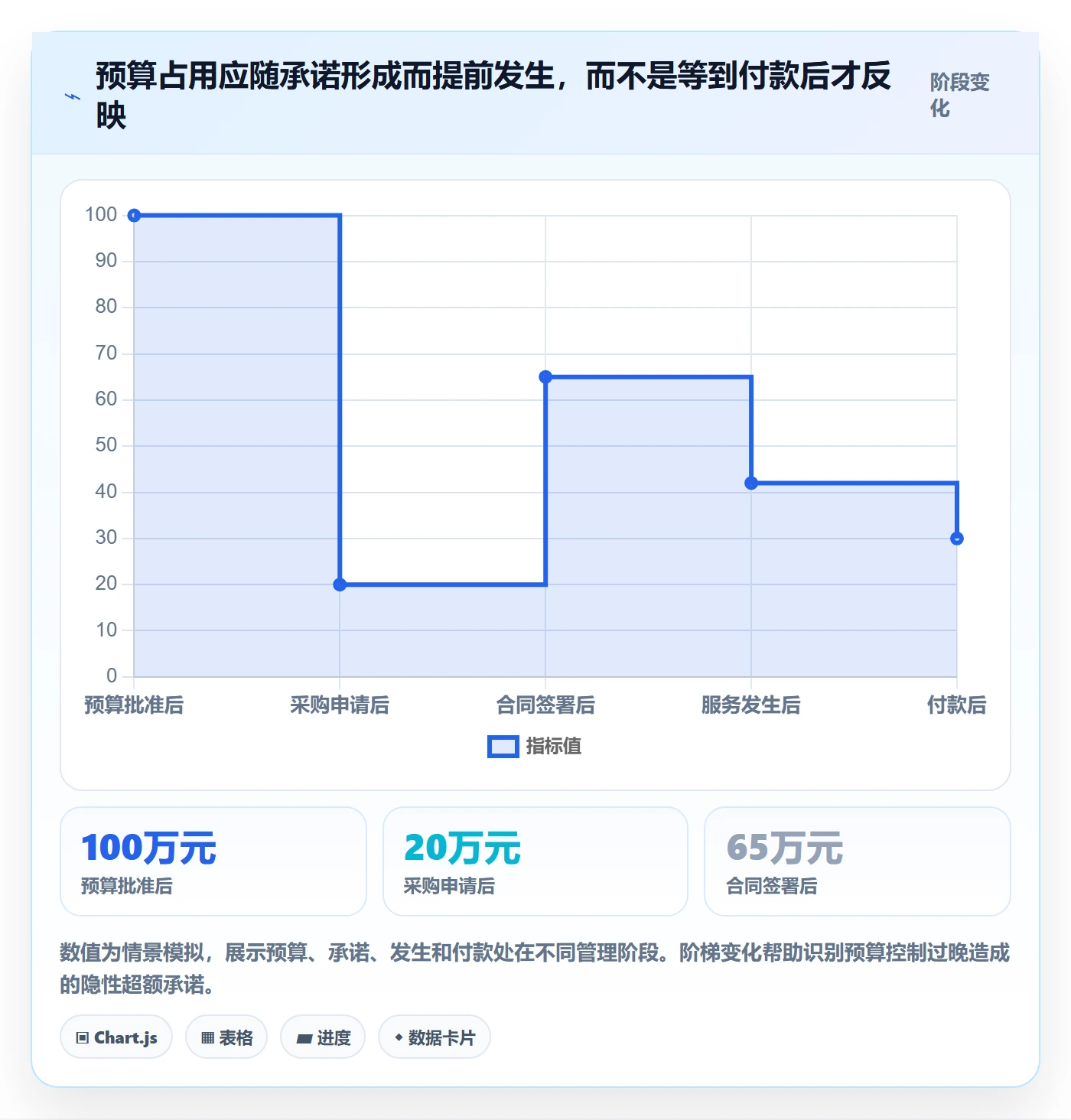Click the 服务发生后 x-axis label

coord(751,705)
